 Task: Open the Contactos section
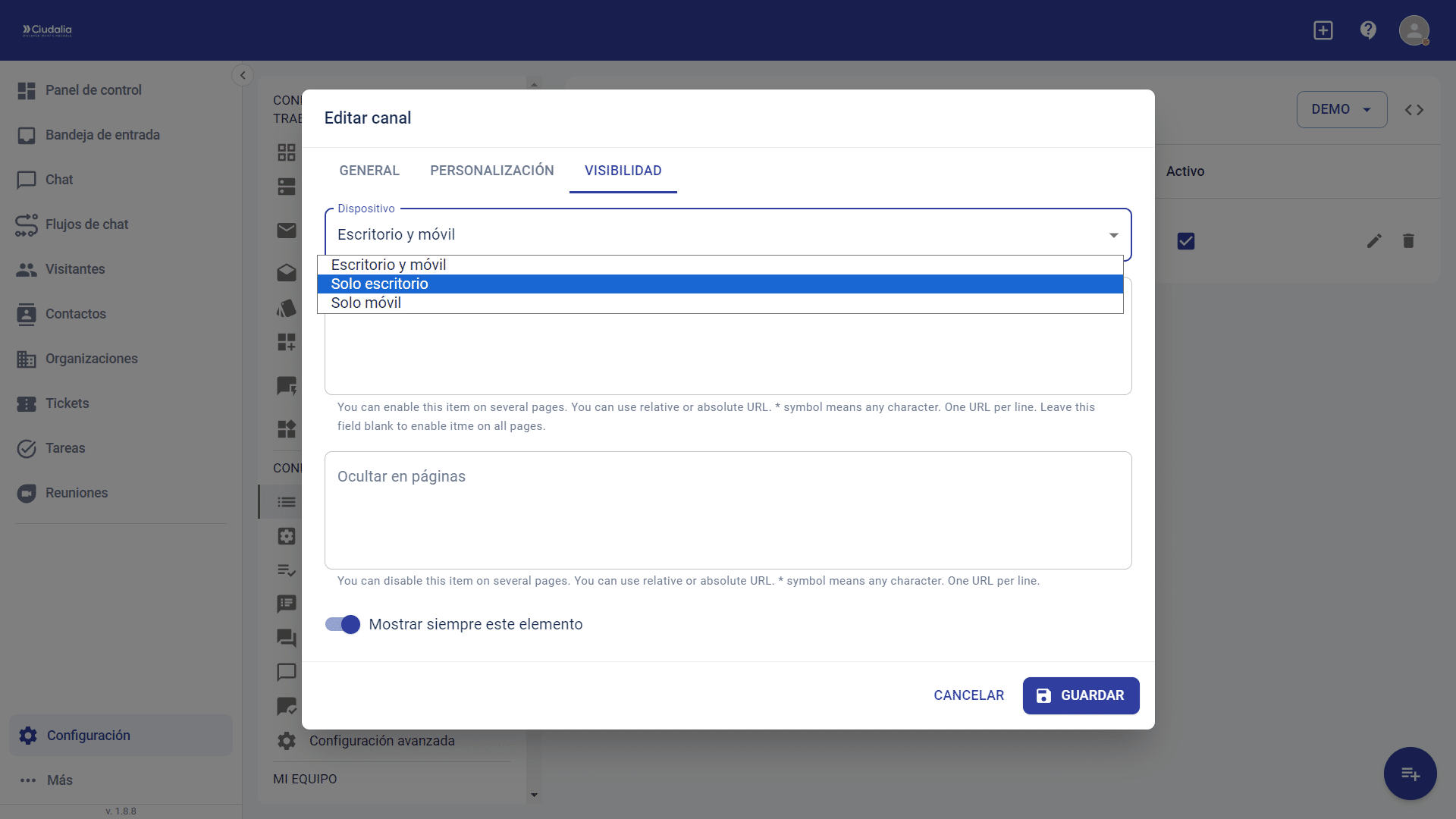pos(75,314)
